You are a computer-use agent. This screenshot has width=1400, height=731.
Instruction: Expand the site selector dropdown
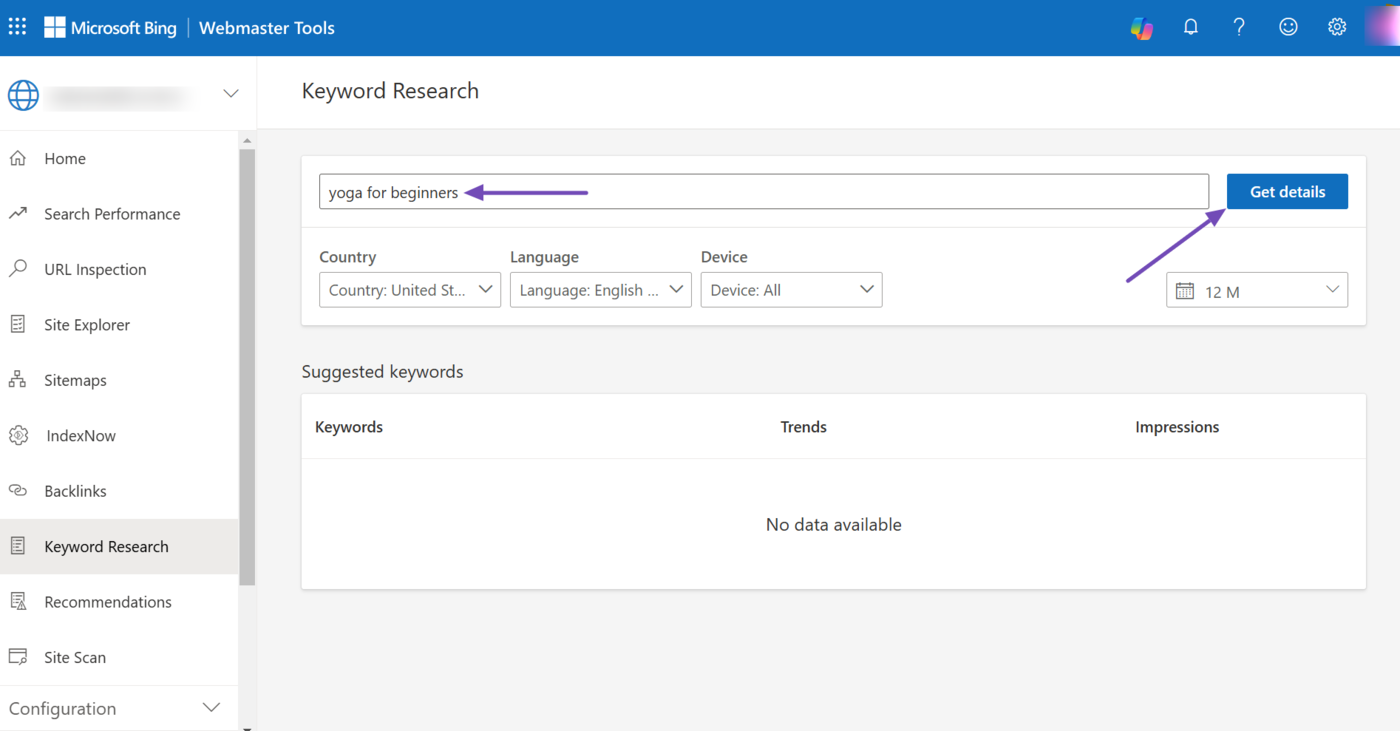[230, 93]
